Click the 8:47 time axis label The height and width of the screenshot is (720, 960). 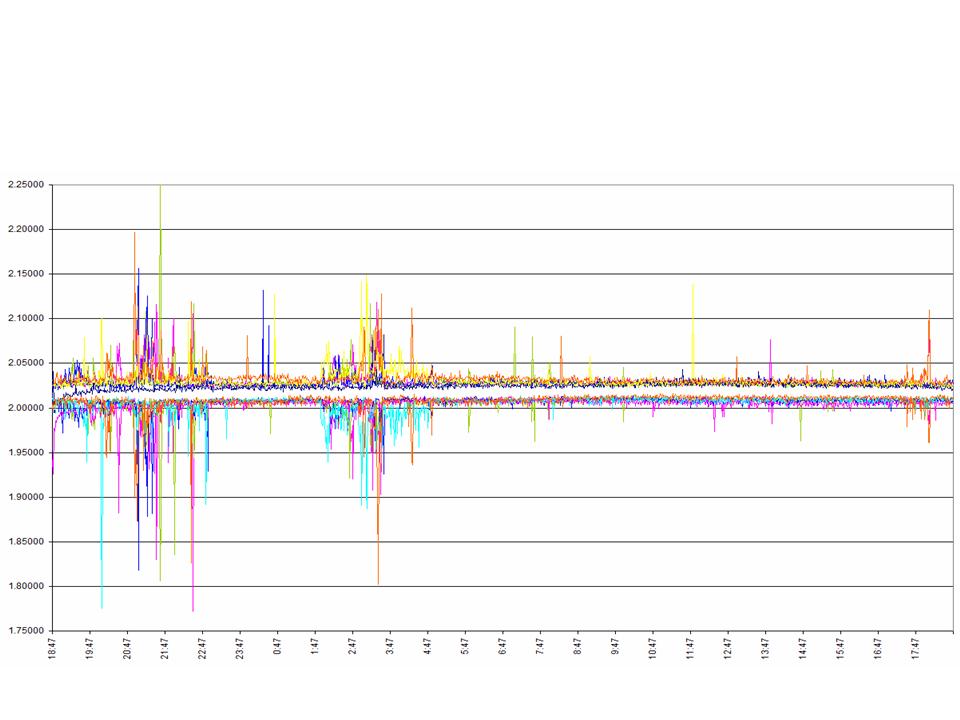[577, 646]
